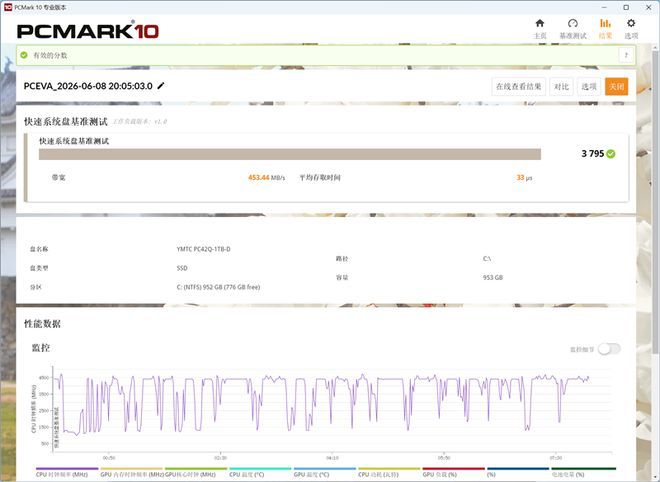The width and height of the screenshot is (660, 482).
Task: Toggle the 监控细节 monitoring details switch
Action: tap(609, 349)
